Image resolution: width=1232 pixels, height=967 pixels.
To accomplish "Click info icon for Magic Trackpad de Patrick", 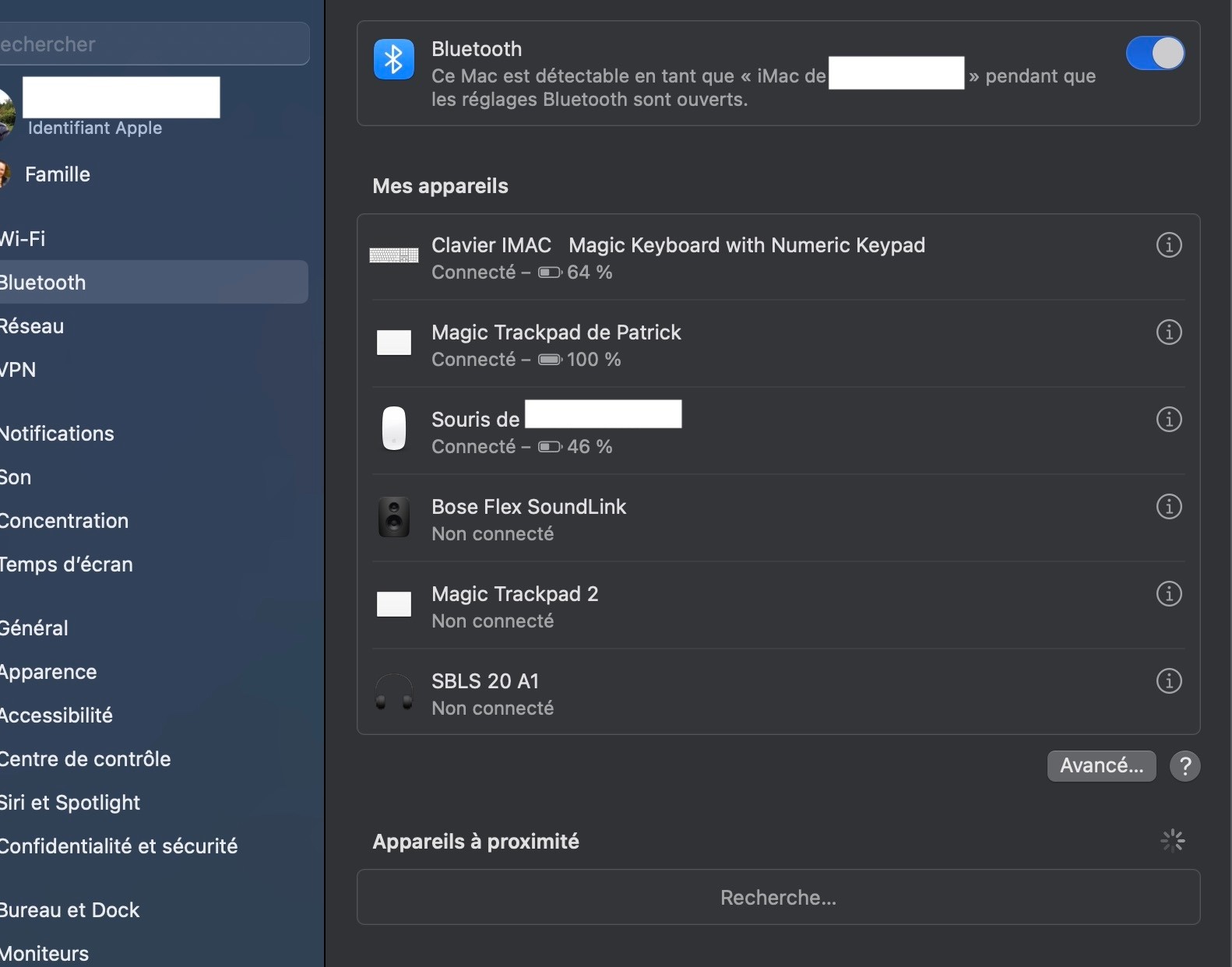I will (1168, 332).
